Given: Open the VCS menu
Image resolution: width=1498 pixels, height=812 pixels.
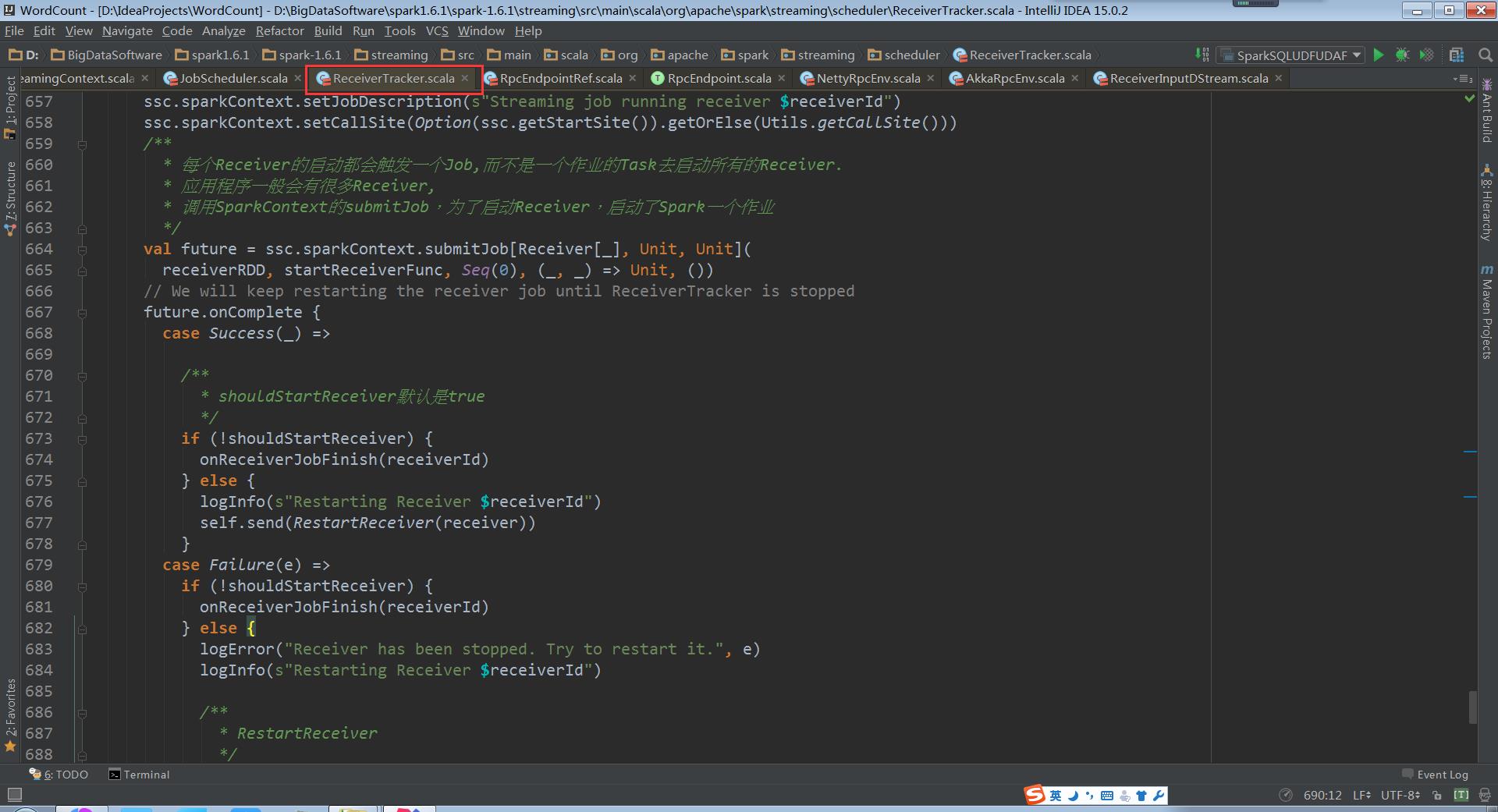Looking at the screenshot, I should pyautogui.click(x=437, y=31).
